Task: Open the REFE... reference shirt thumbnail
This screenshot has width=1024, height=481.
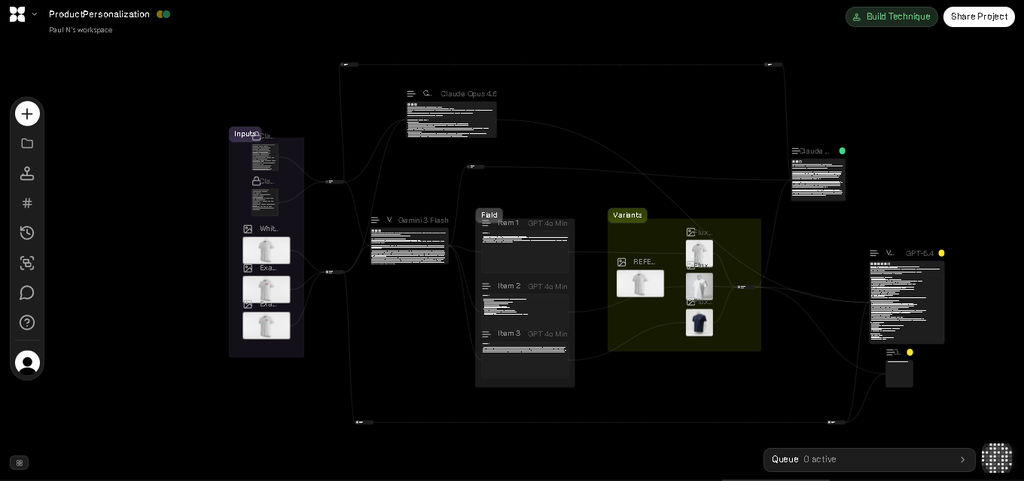Action: (x=640, y=283)
